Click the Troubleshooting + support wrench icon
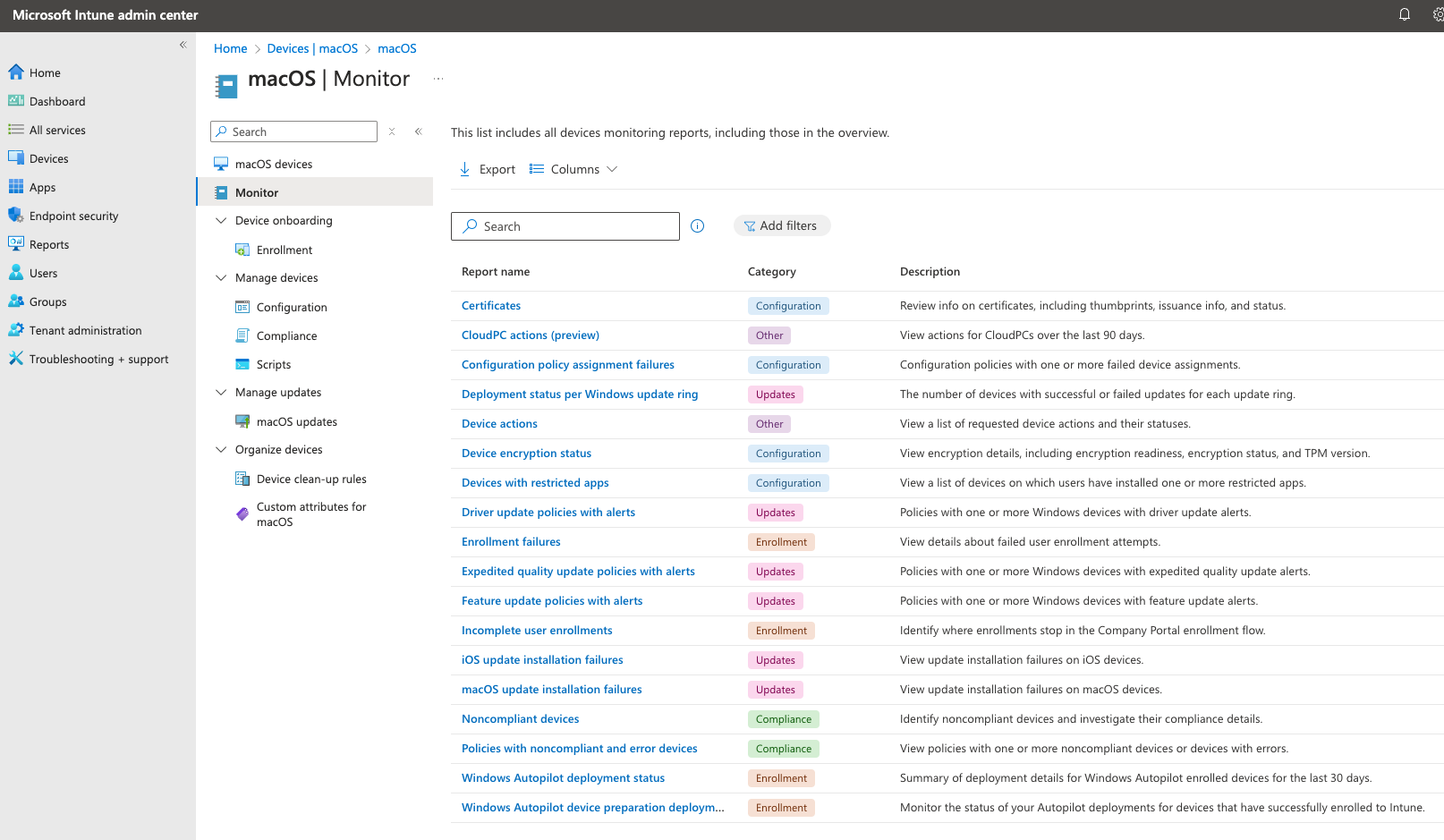Screen dimensions: 1444x840 point(16,359)
